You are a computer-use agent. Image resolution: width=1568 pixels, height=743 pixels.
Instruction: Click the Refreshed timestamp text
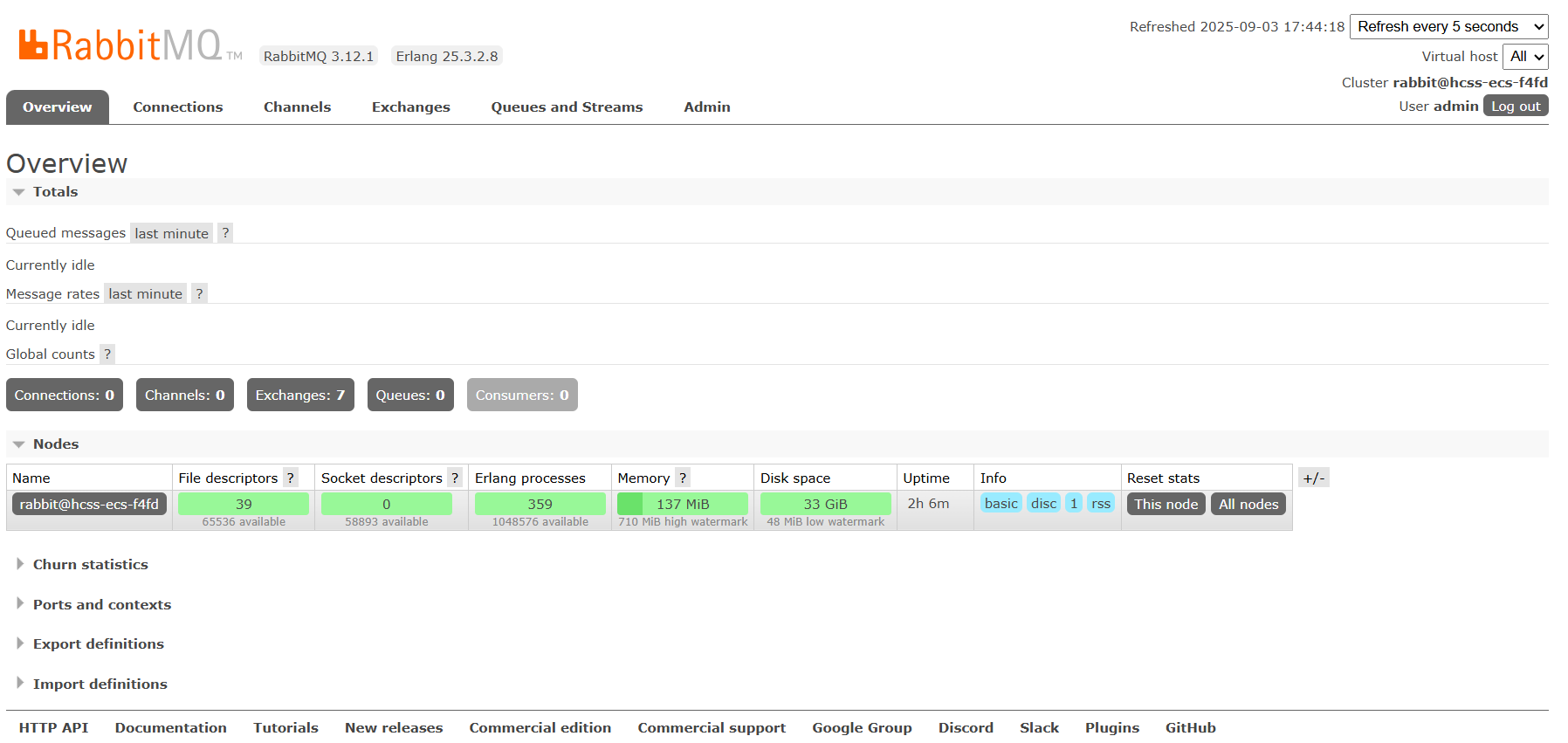click(x=1237, y=27)
